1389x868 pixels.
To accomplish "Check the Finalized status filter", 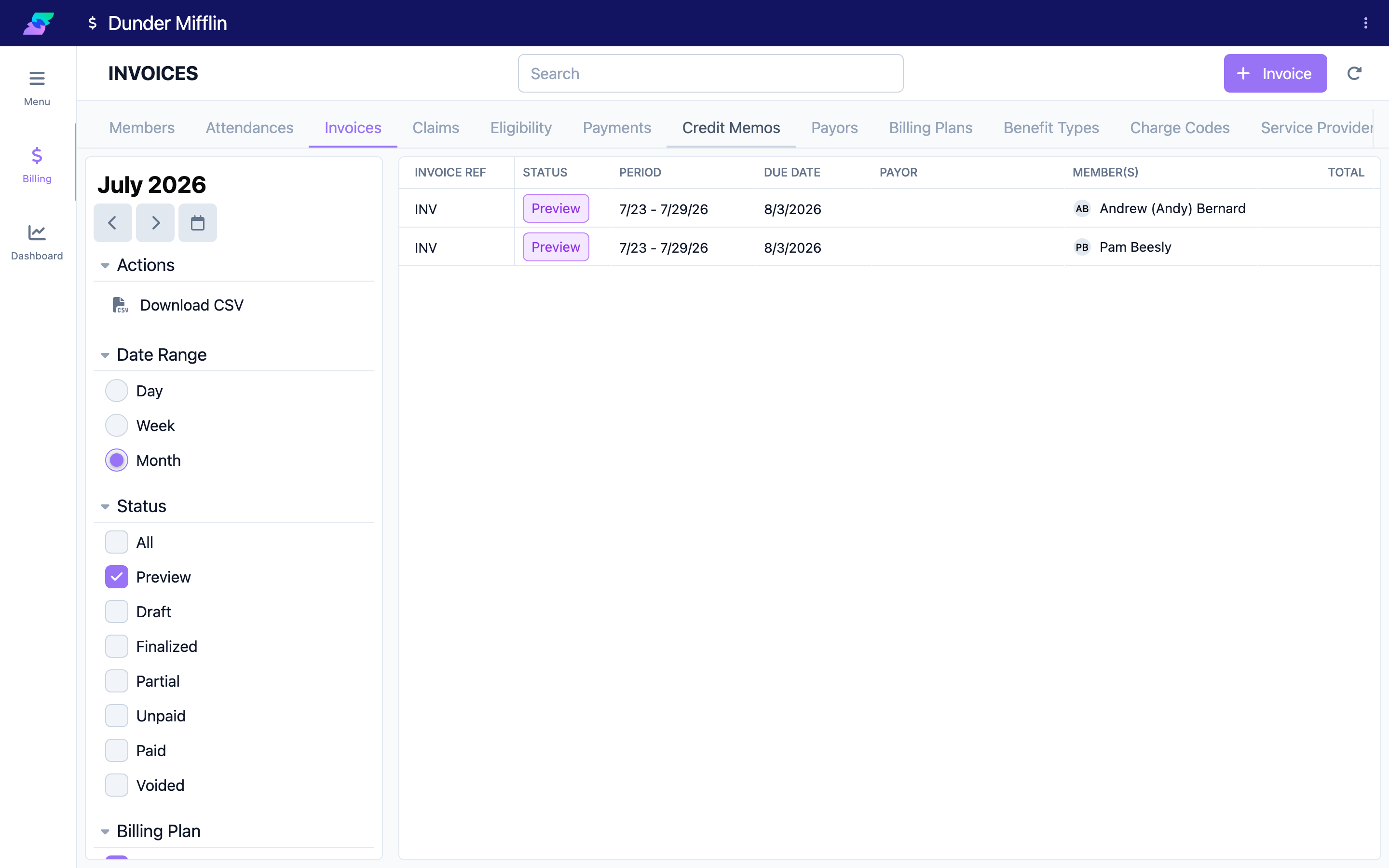I will coord(117,646).
